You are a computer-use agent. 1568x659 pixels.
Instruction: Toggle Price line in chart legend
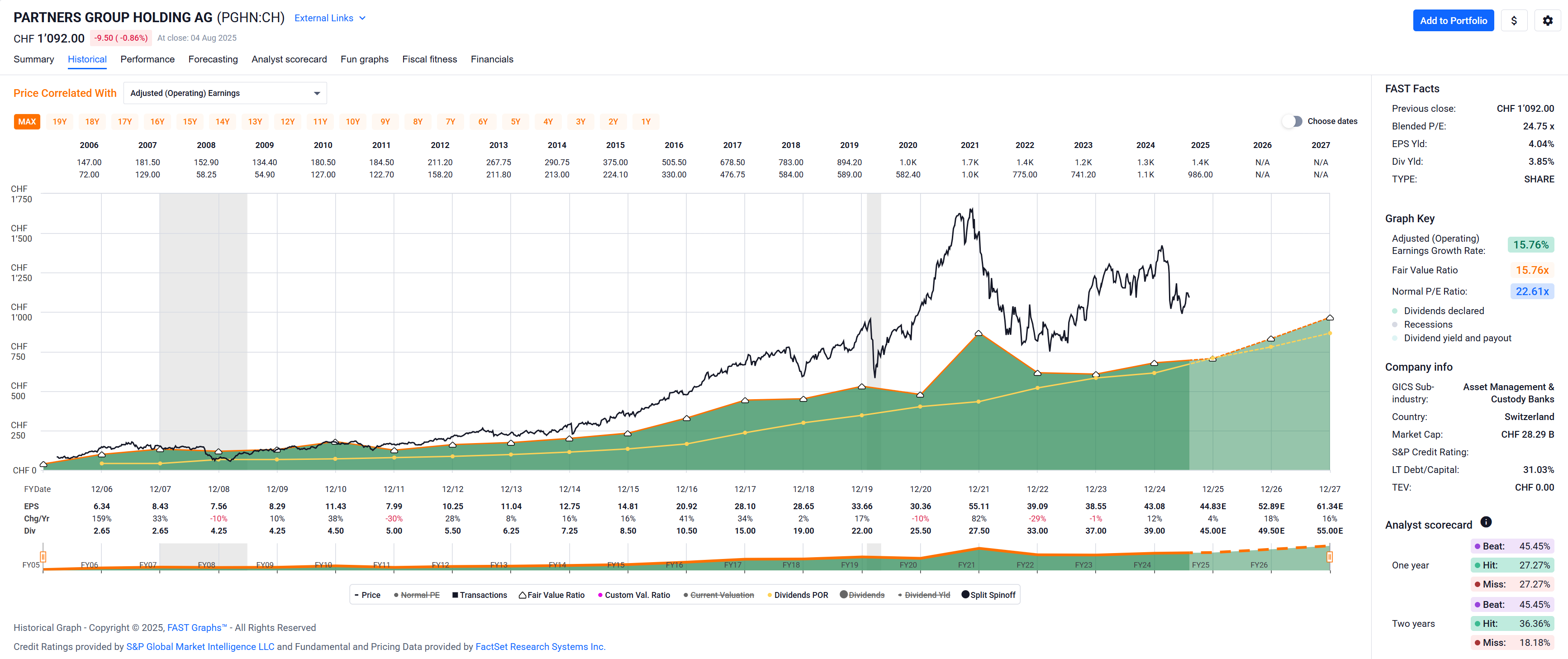click(x=368, y=595)
